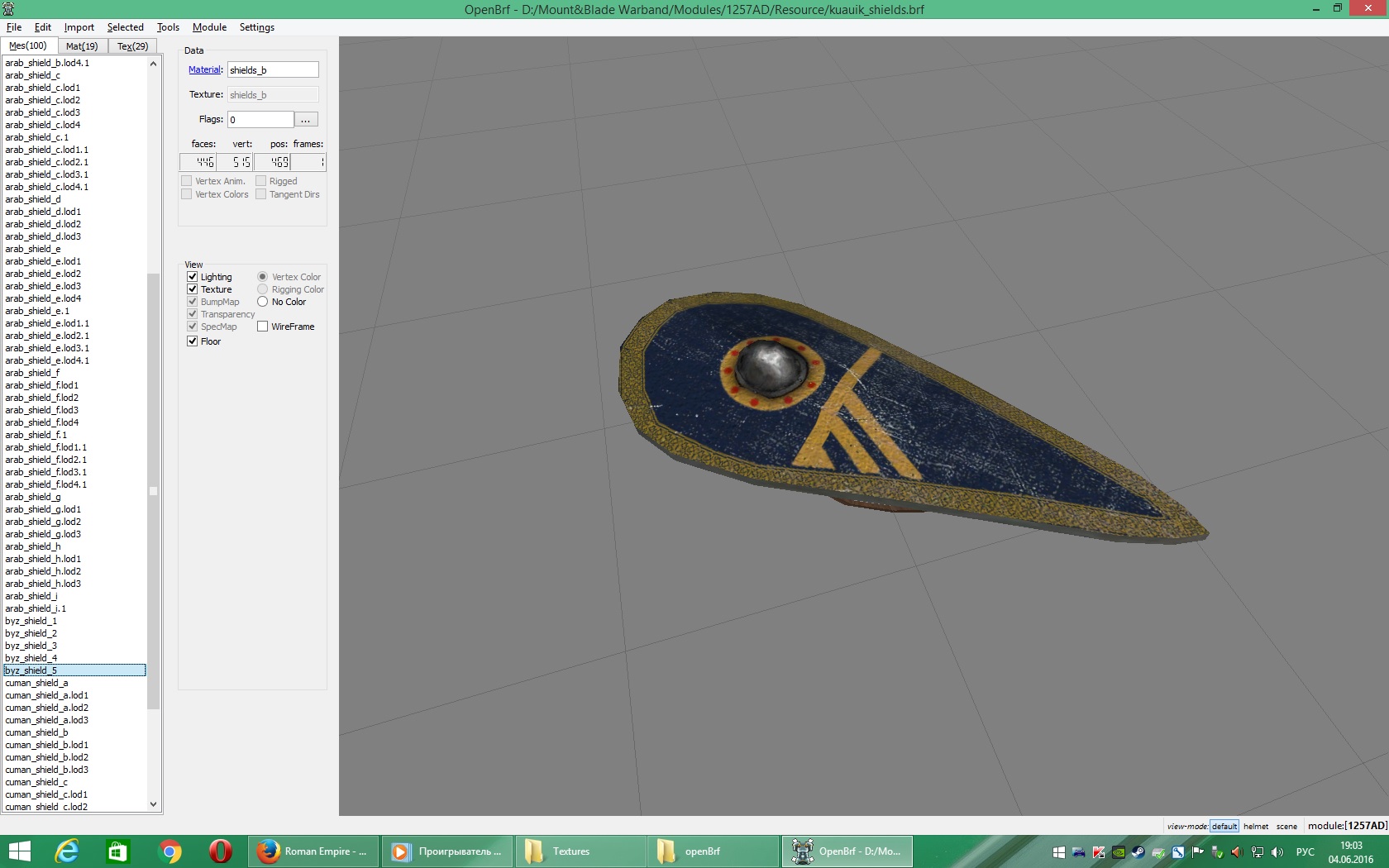Toggle the BumpMap checkbox
This screenshot has width=1389, height=868.
(193, 302)
